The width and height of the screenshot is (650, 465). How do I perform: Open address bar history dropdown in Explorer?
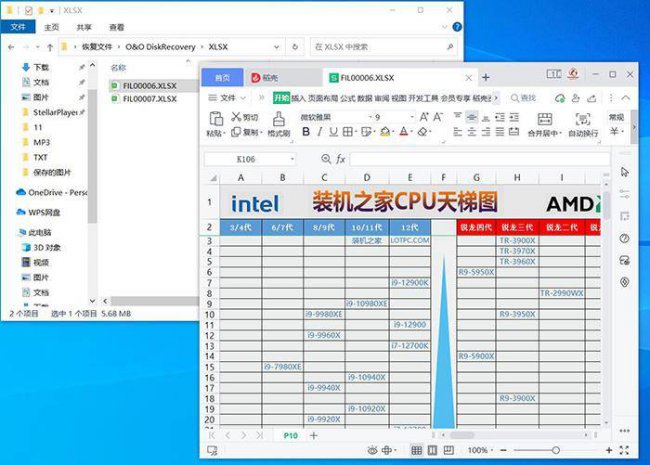pos(276,47)
